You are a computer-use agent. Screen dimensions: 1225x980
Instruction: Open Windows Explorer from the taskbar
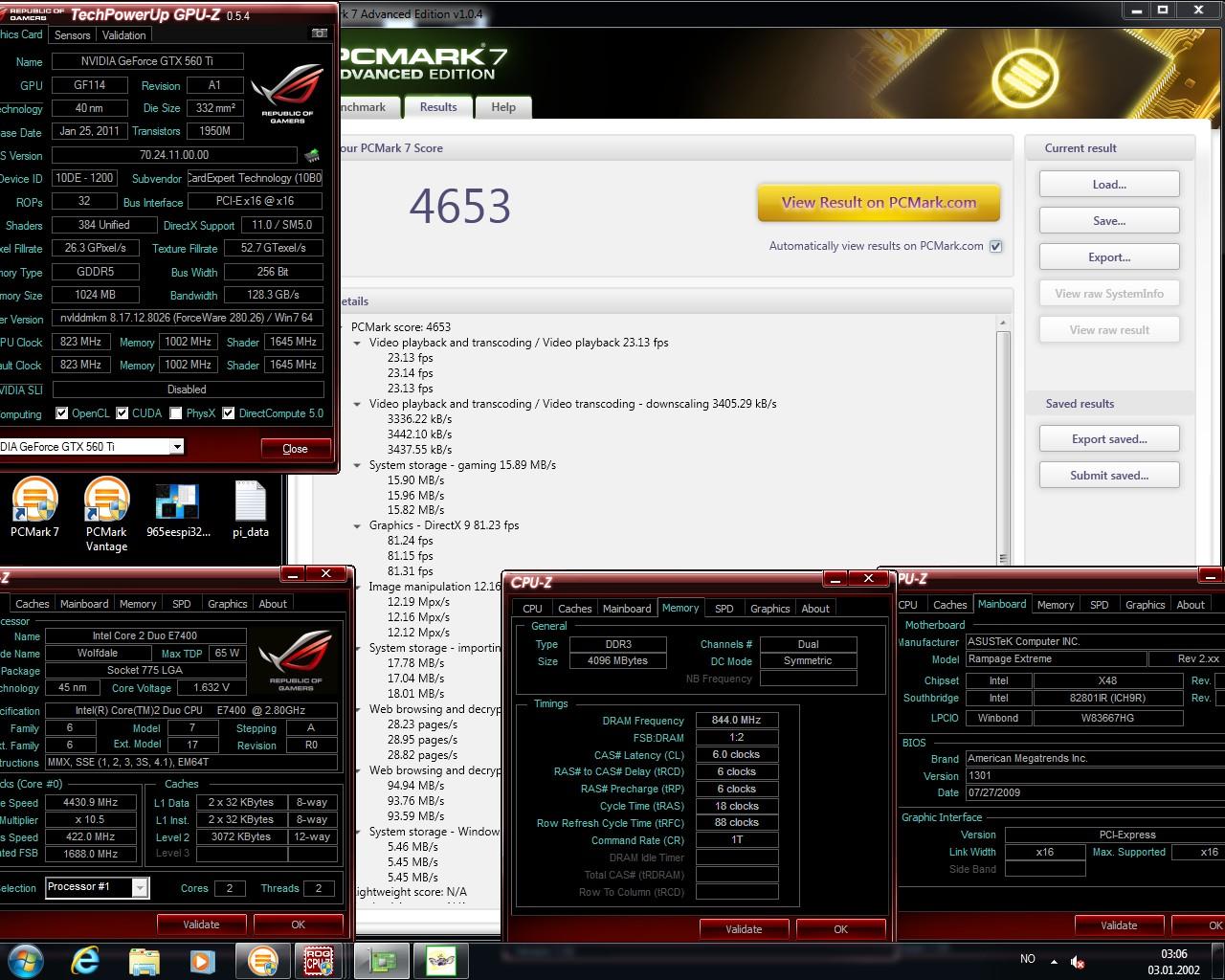(x=144, y=960)
